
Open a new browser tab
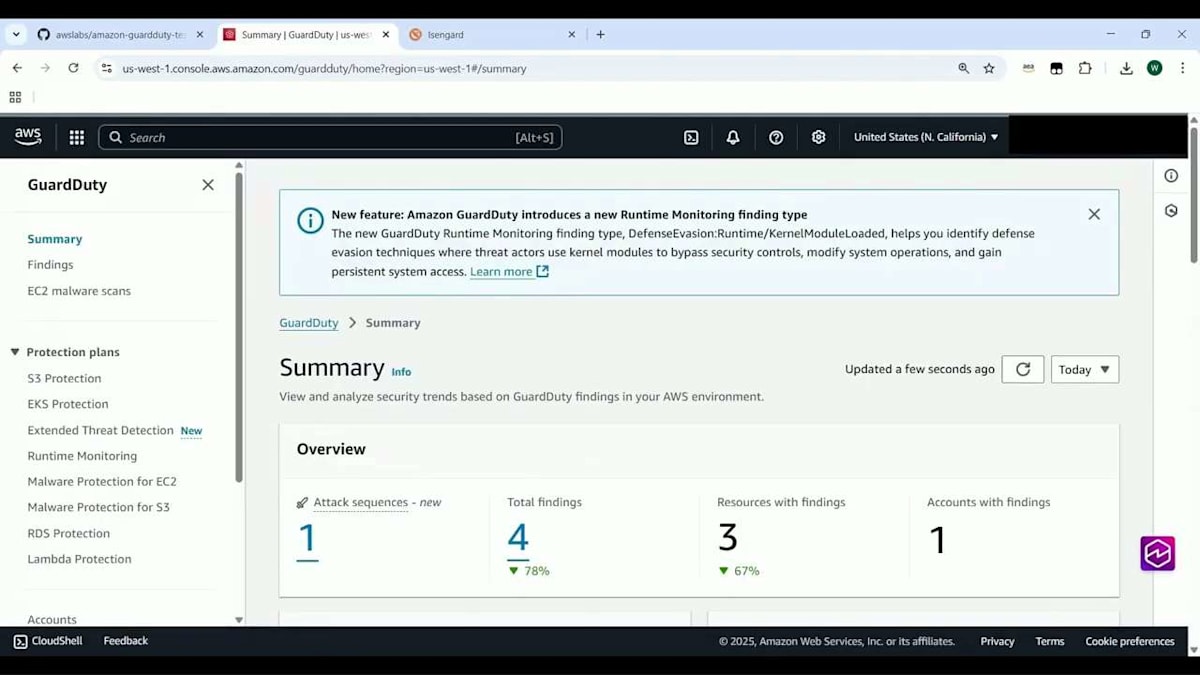coord(600,34)
